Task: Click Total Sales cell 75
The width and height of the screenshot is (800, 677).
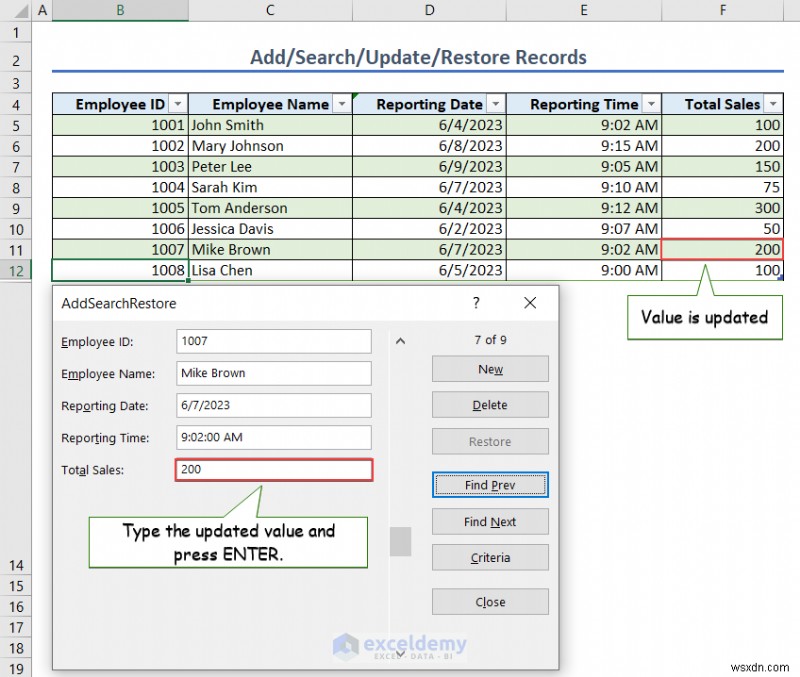Action: [x=722, y=187]
